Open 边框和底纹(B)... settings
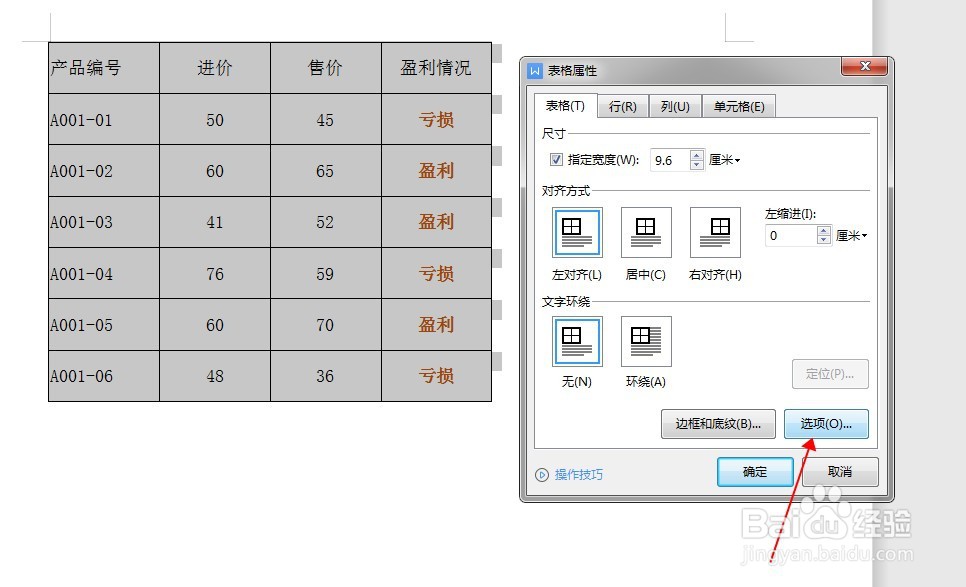This screenshot has width=966, height=587. click(x=718, y=424)
